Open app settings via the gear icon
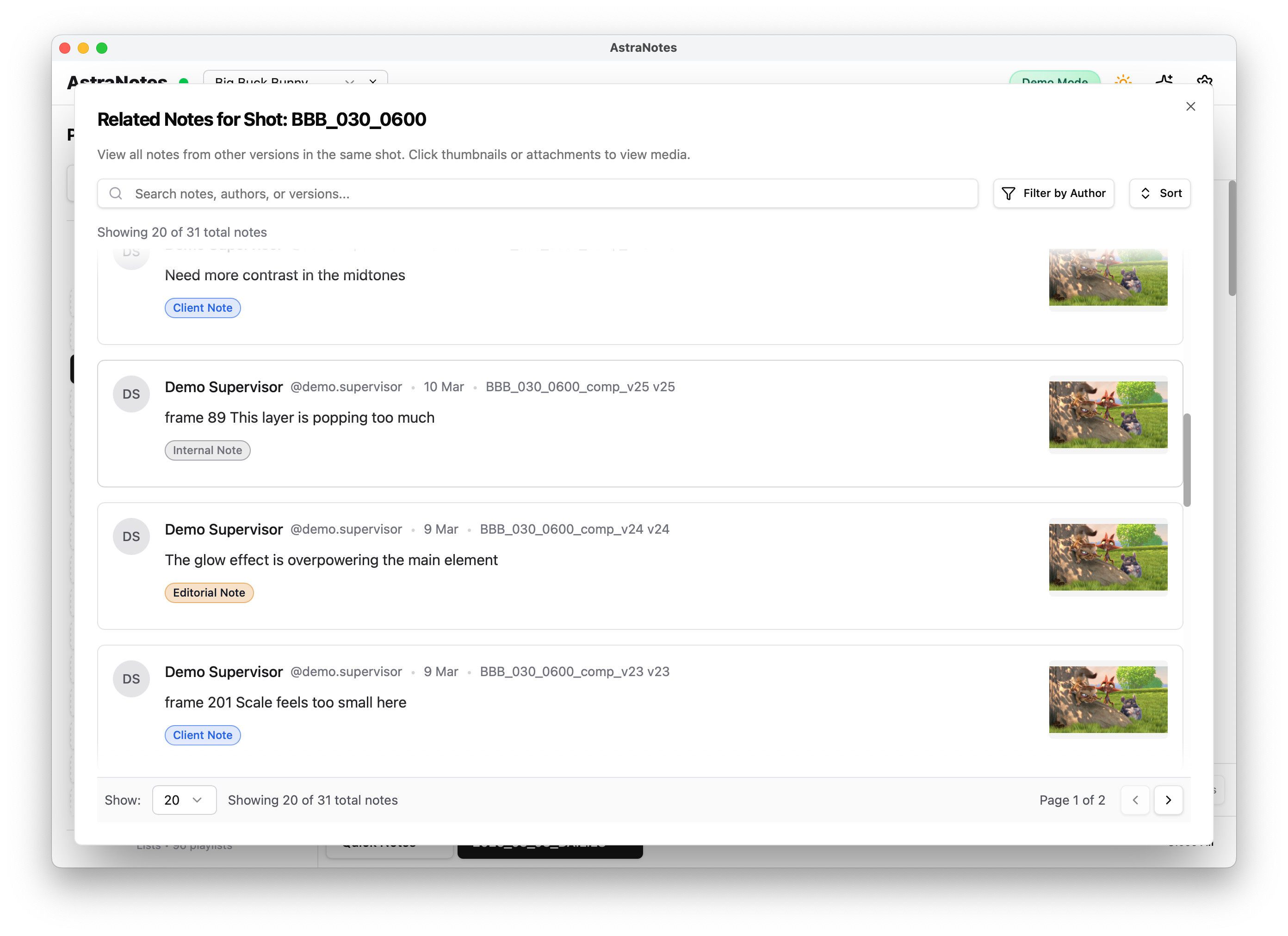Viewport: 1288px width, 936px height. click(1205, 81)
